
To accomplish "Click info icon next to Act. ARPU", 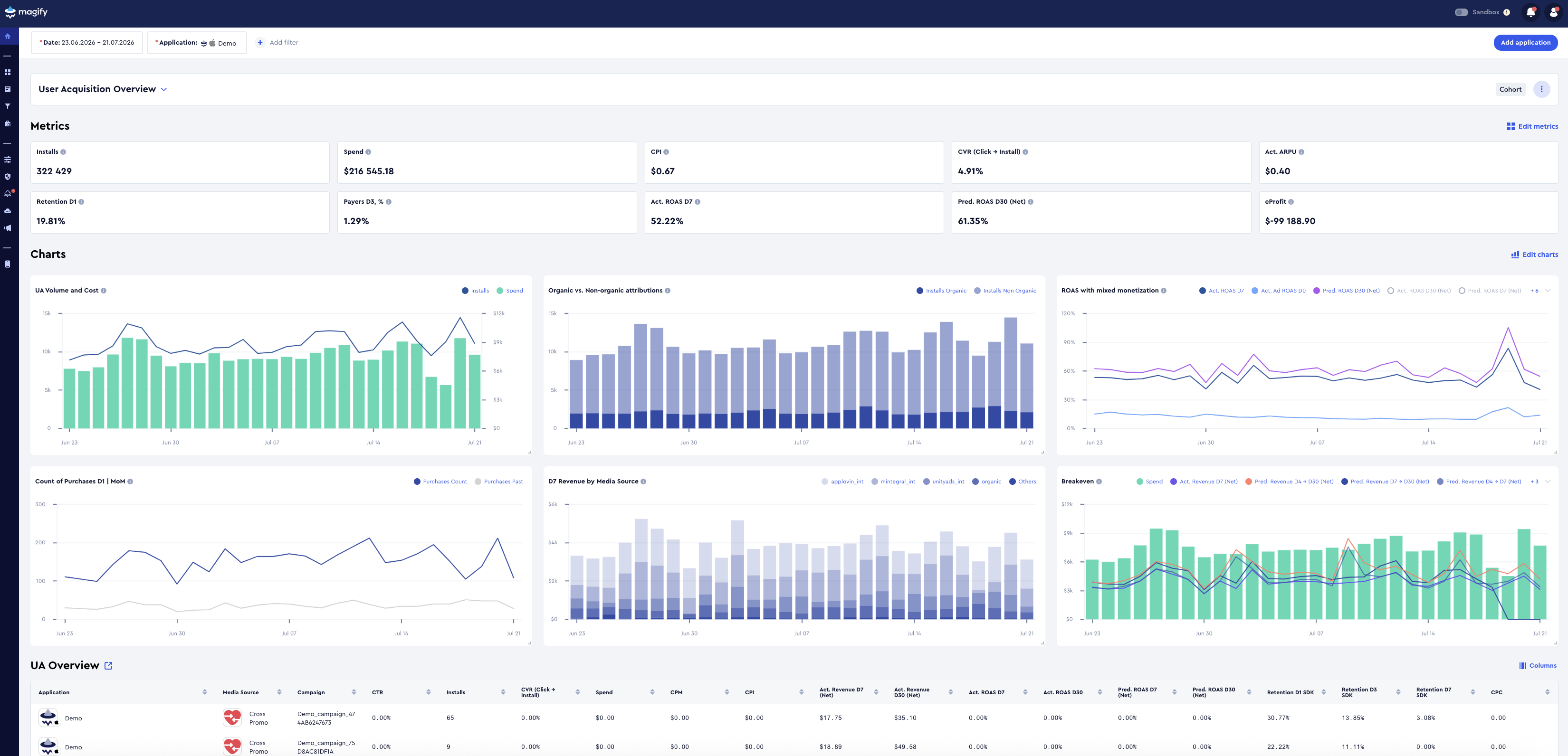I will point(1301,152).
